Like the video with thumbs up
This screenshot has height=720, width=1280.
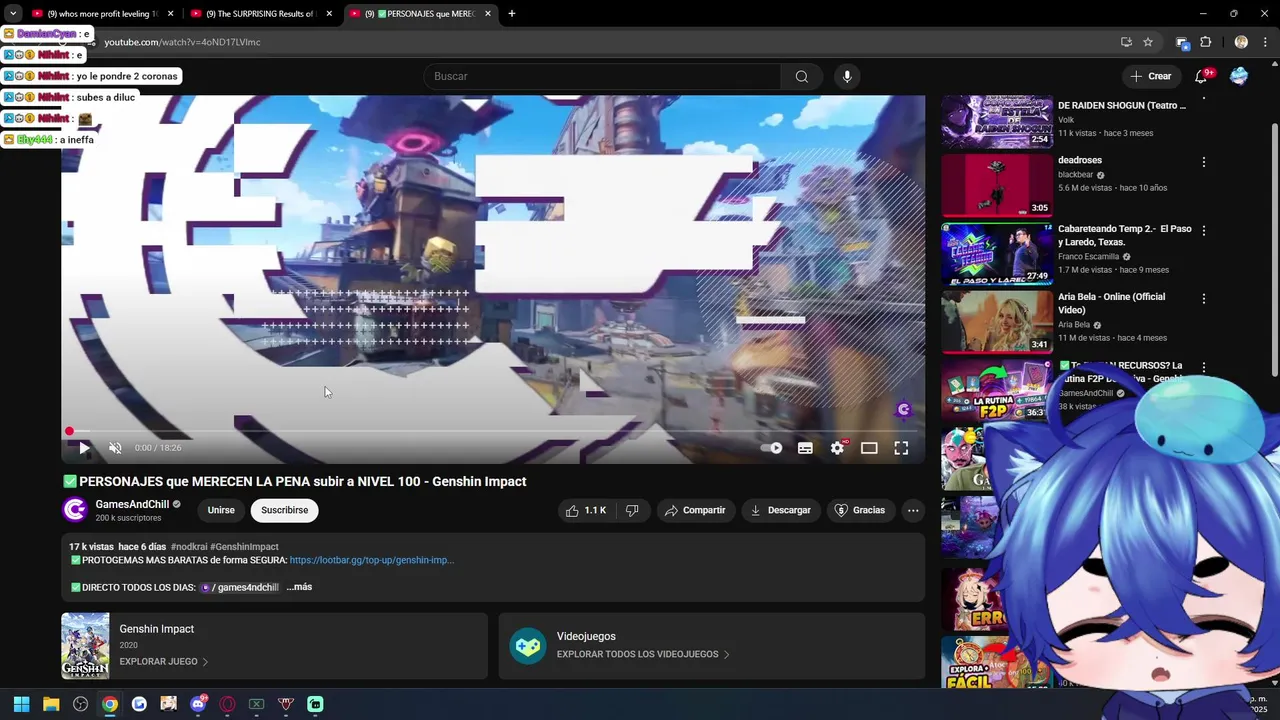pyautogui.click(x=586, y=510)
